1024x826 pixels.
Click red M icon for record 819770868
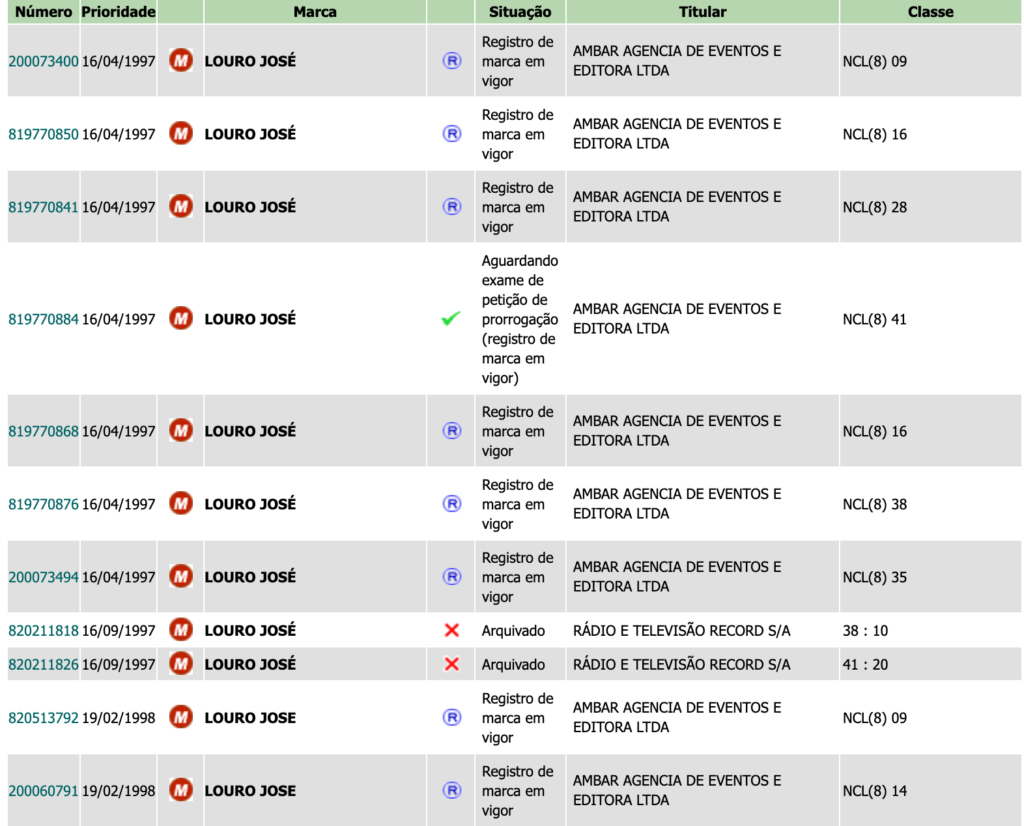pos(181,431)
